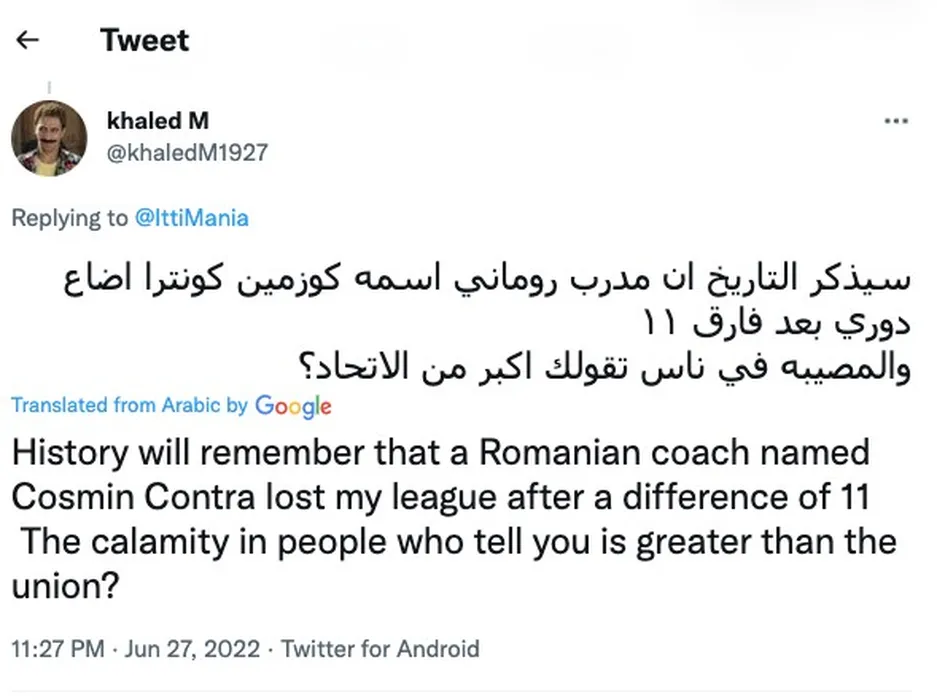Click the first line of Arabic text

point(487,279)
